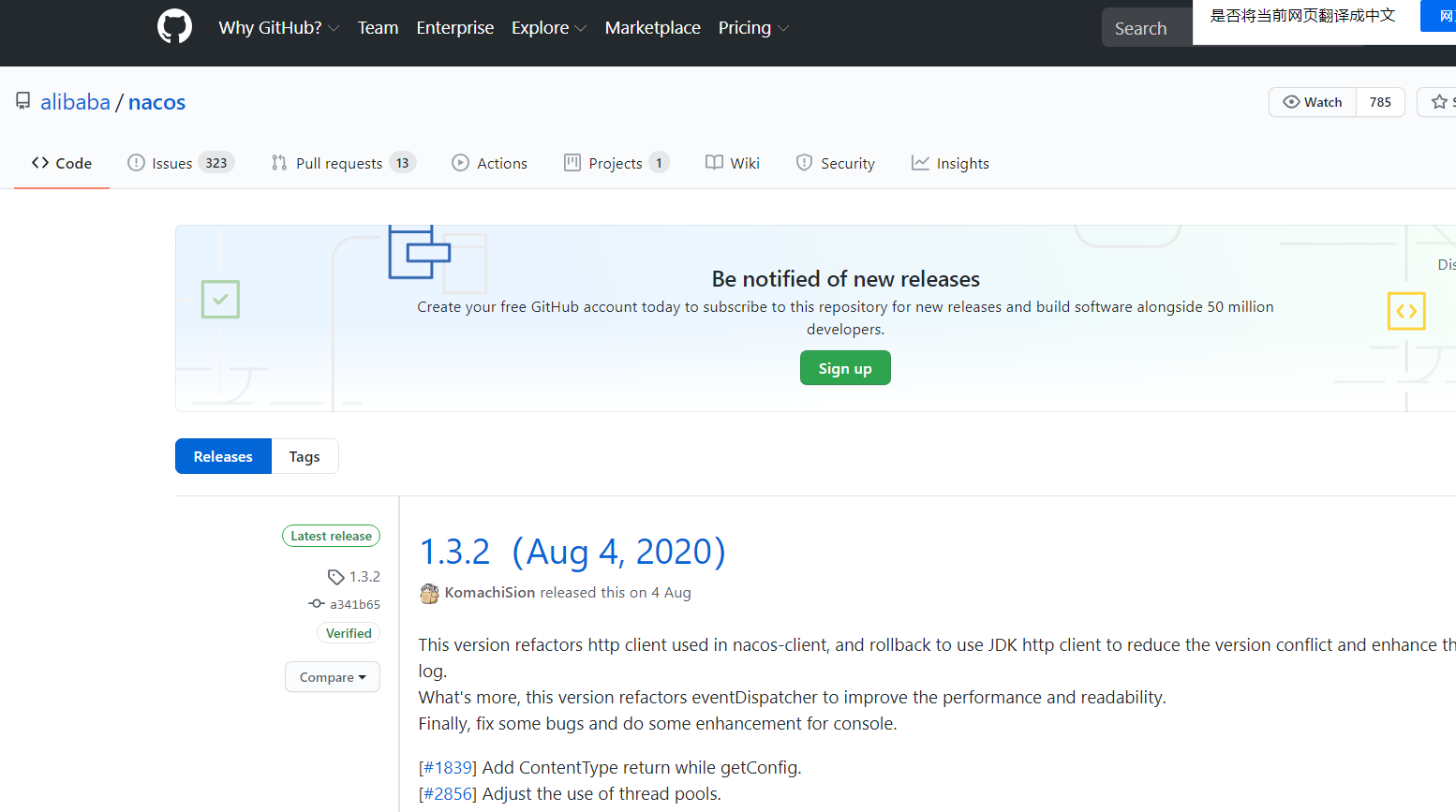
Task: Open the Enterprise page link
Action: [455, 28]
